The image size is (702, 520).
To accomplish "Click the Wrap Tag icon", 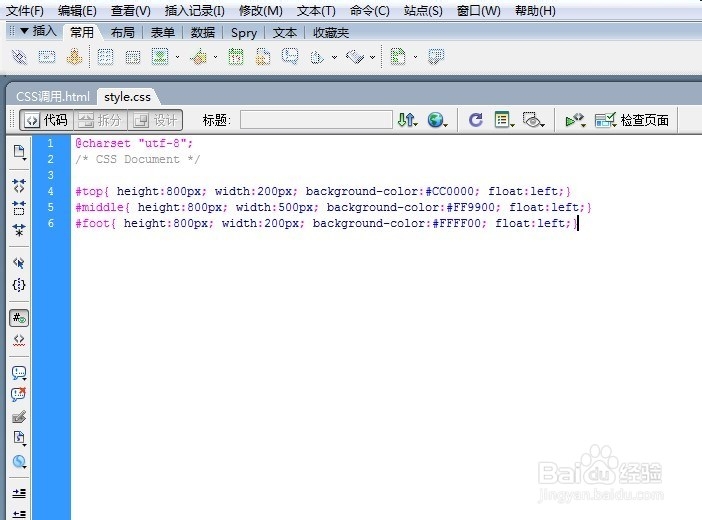I will pyautogui.click(x=19, y=417).
